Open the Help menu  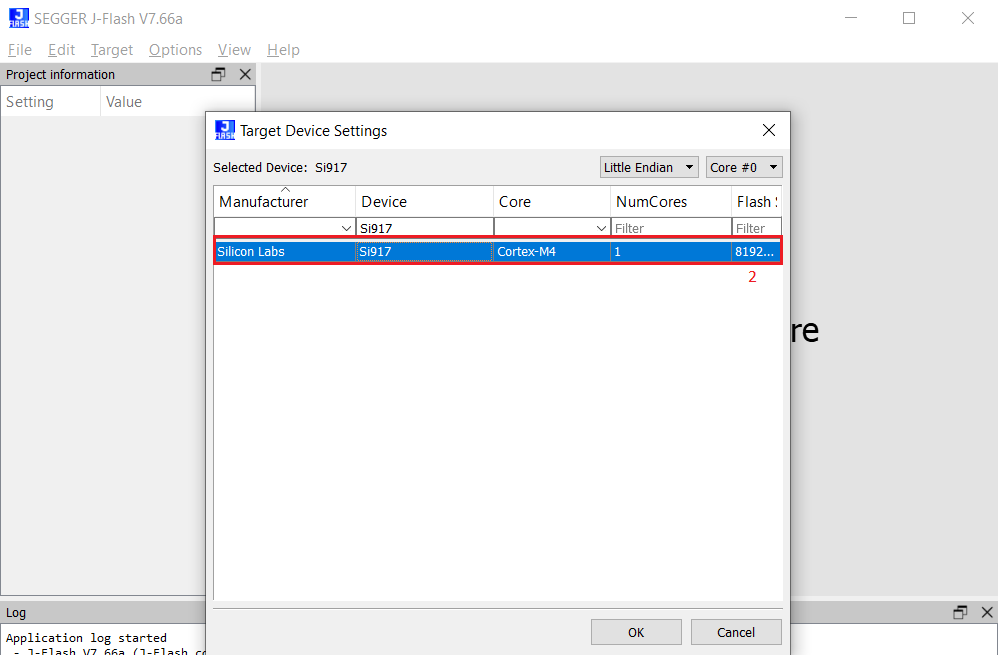283,50
